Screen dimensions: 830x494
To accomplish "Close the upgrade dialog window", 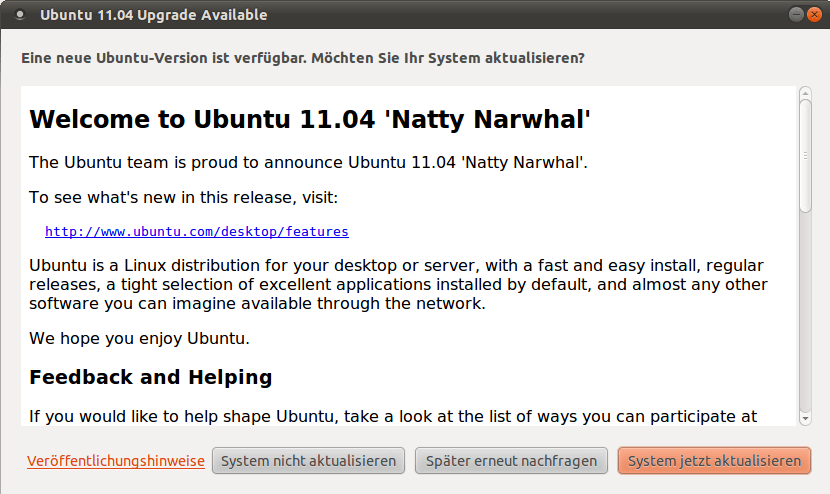I will pos(815,14).
